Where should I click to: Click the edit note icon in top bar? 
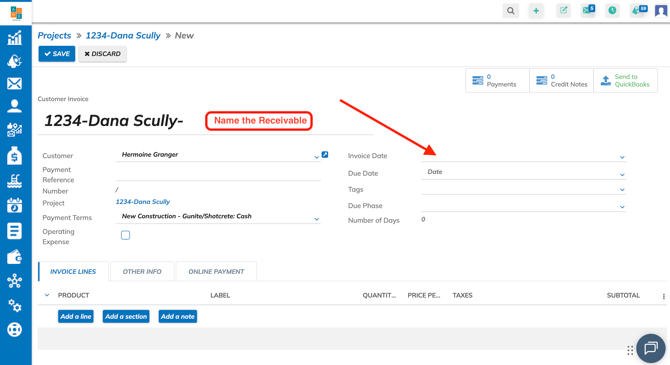(564, 11)
